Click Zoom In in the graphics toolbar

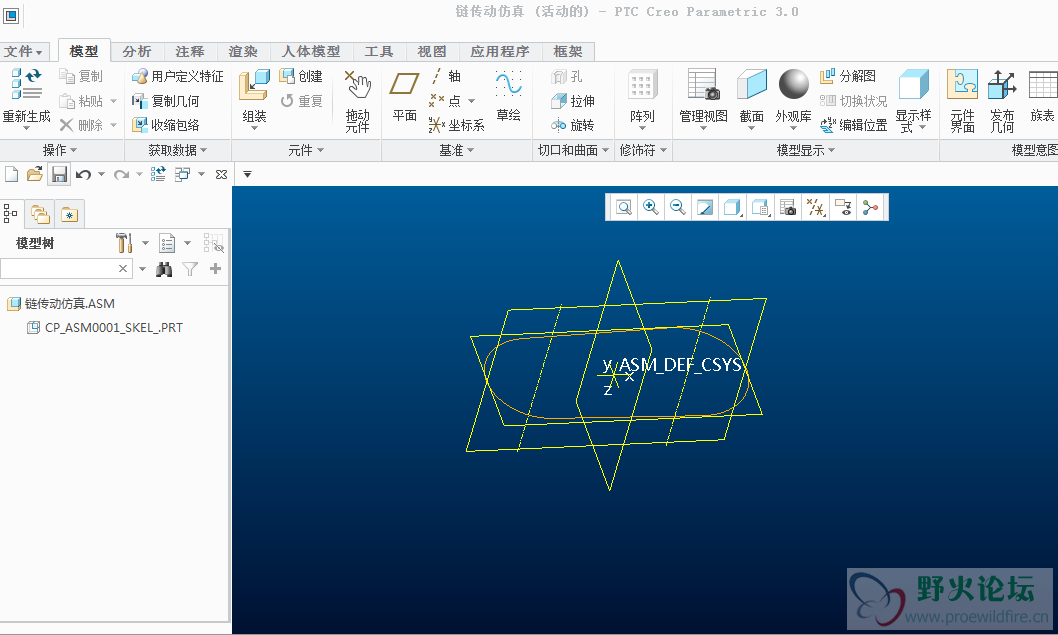(x=650, y=207)
